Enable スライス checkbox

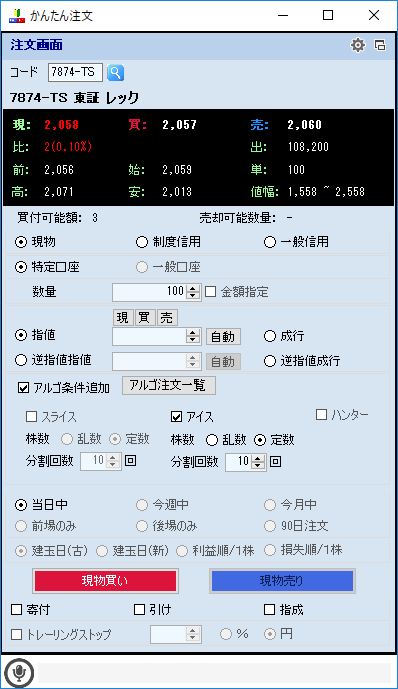point(31,417)
